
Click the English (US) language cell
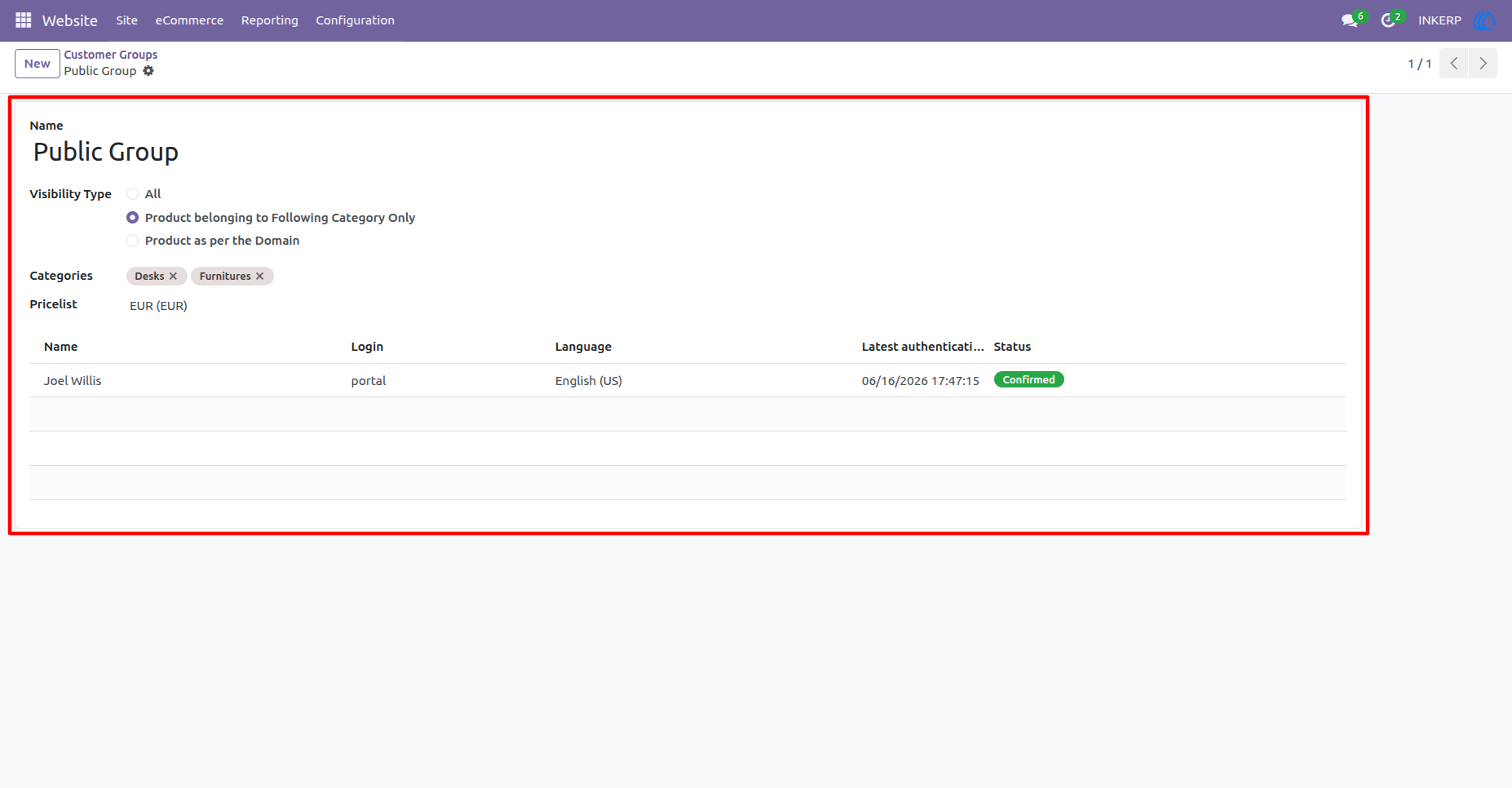click(x=589, y=381)
